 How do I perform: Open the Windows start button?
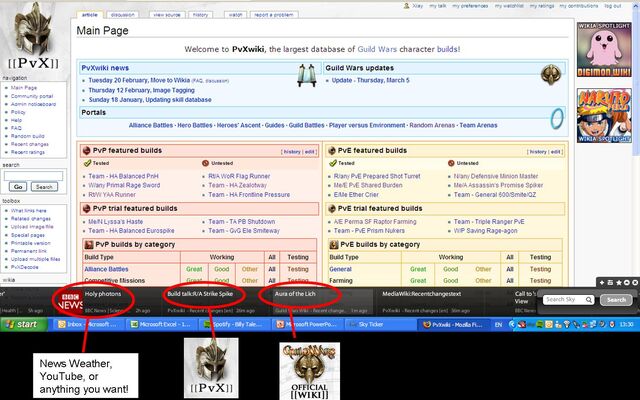pos(24,324)
